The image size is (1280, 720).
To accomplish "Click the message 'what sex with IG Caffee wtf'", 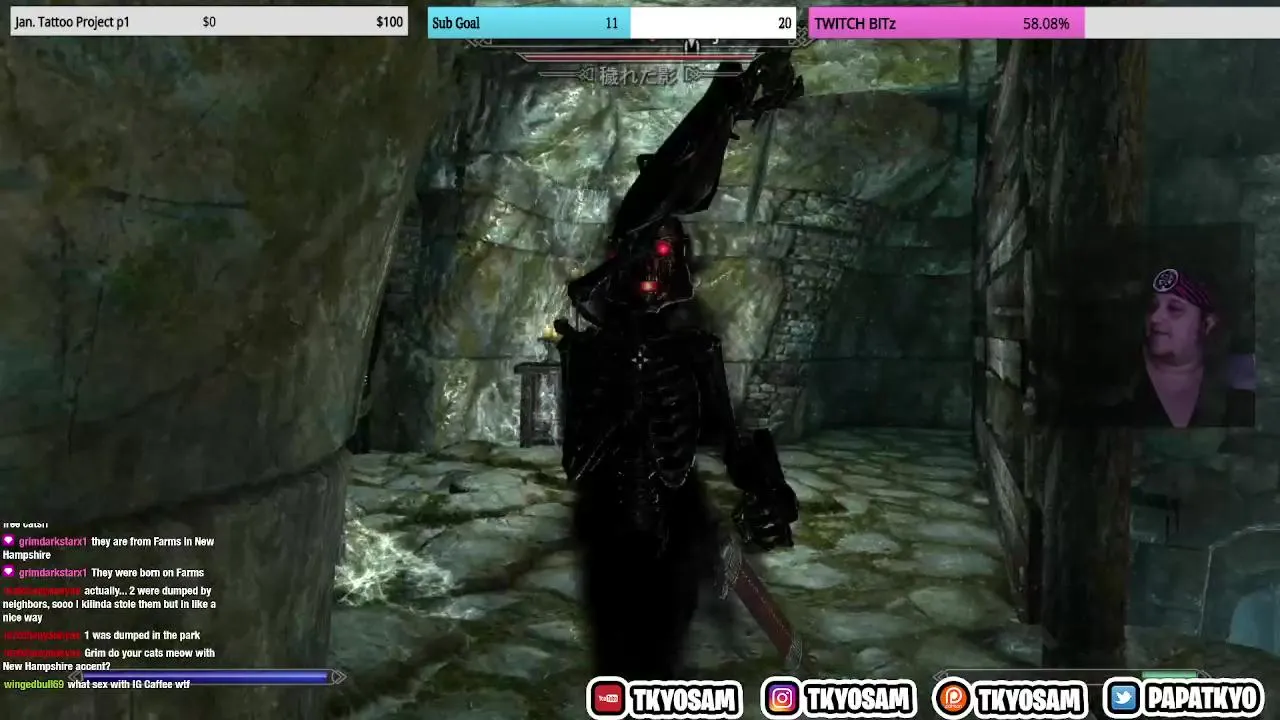I will [x=129, y=685].
